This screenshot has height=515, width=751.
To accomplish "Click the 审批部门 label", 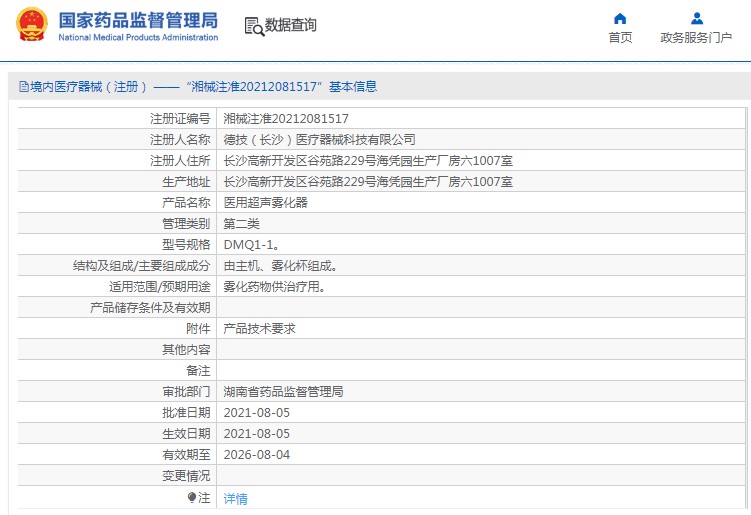I will 186,392.
